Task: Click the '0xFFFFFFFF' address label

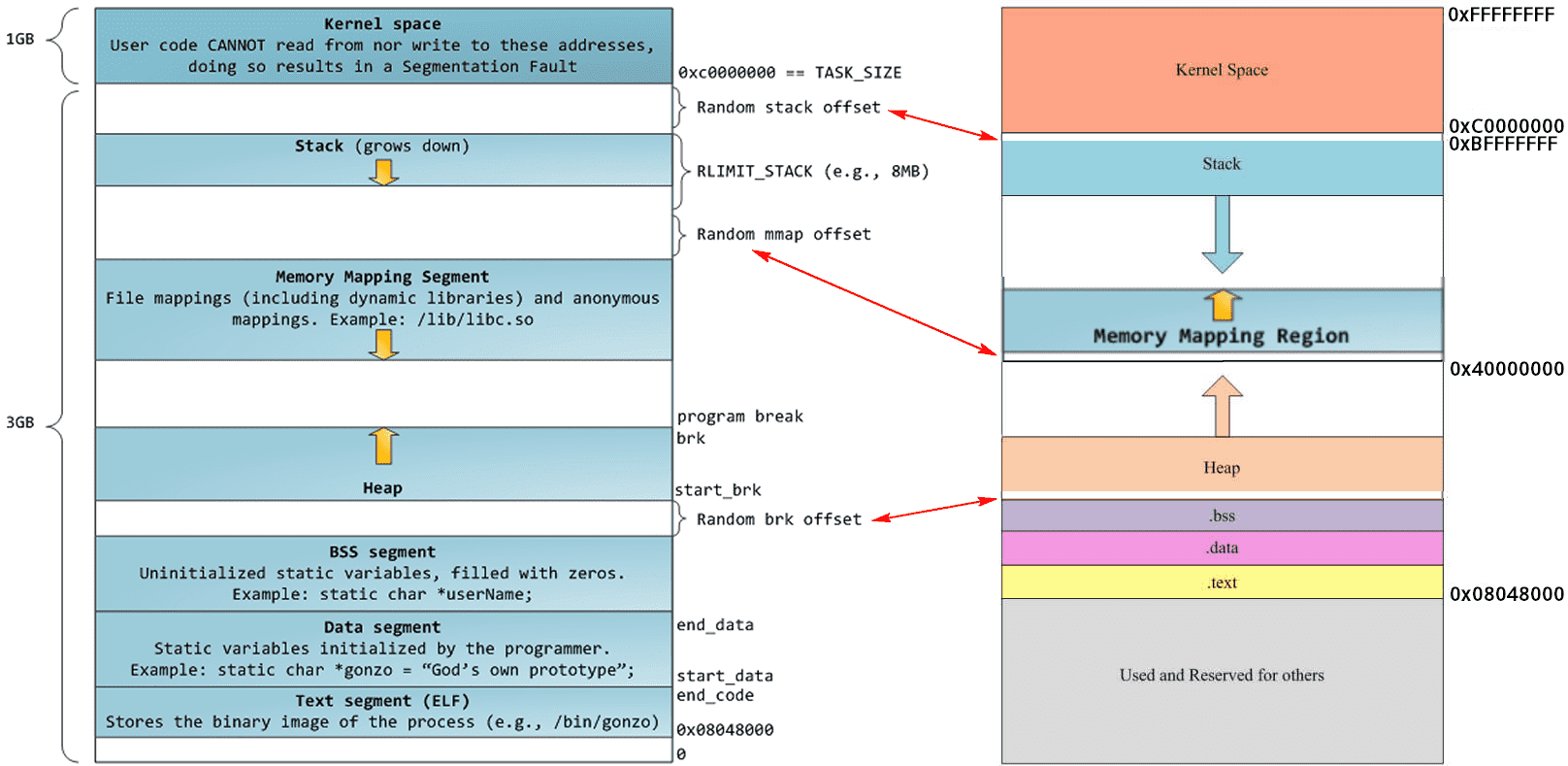Action: point(1501,15)
